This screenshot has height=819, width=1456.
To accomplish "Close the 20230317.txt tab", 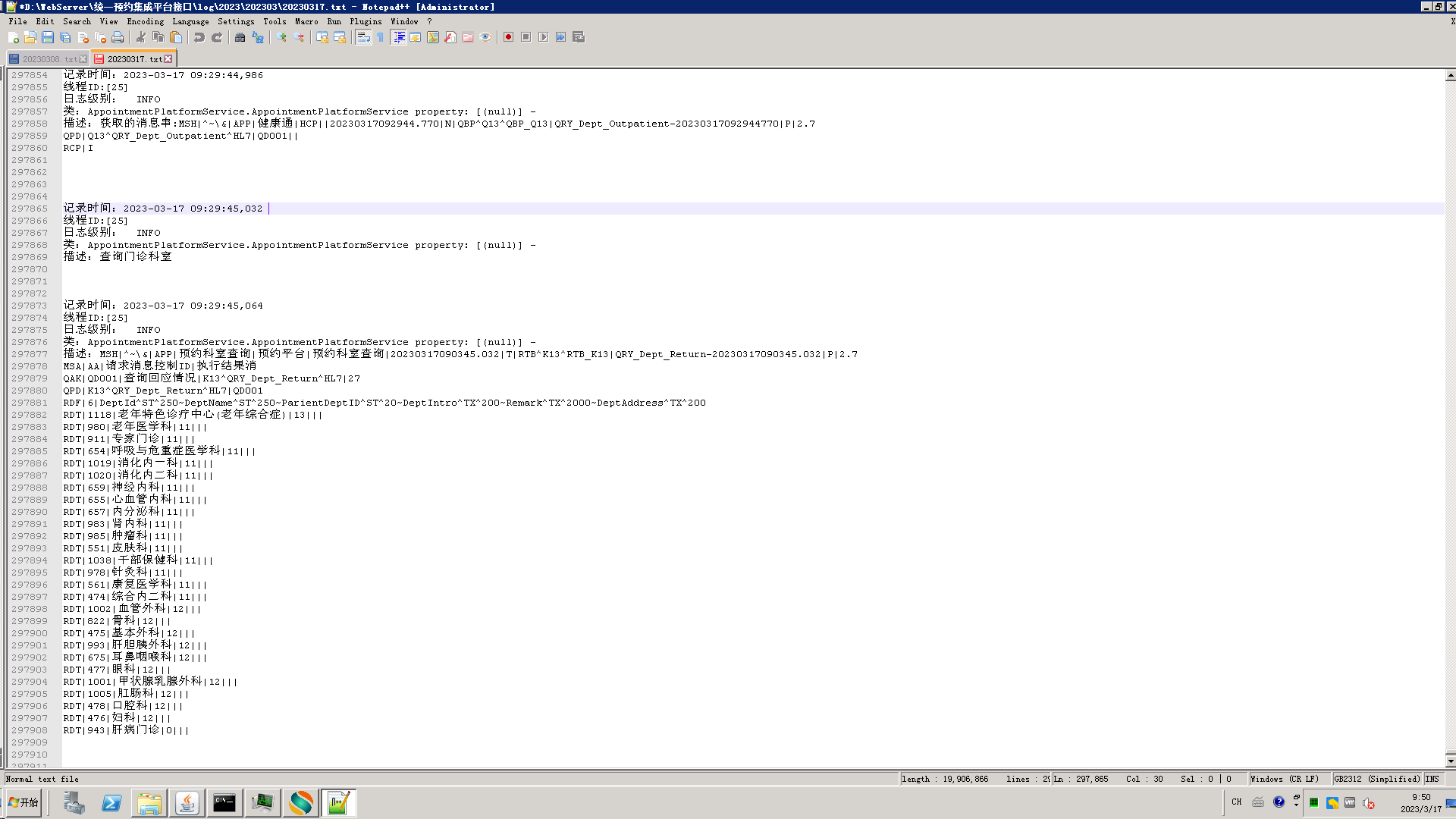I will click(168, 59).
